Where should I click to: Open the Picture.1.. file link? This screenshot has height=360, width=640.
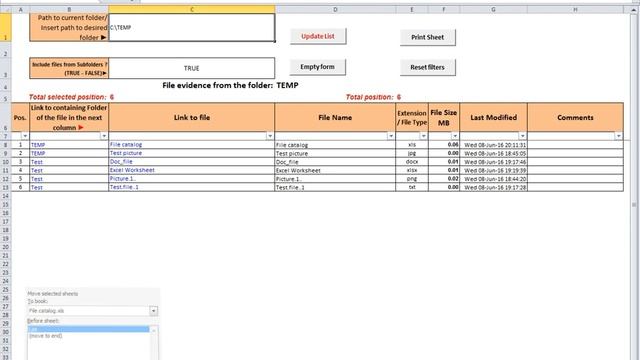point(123,179)
